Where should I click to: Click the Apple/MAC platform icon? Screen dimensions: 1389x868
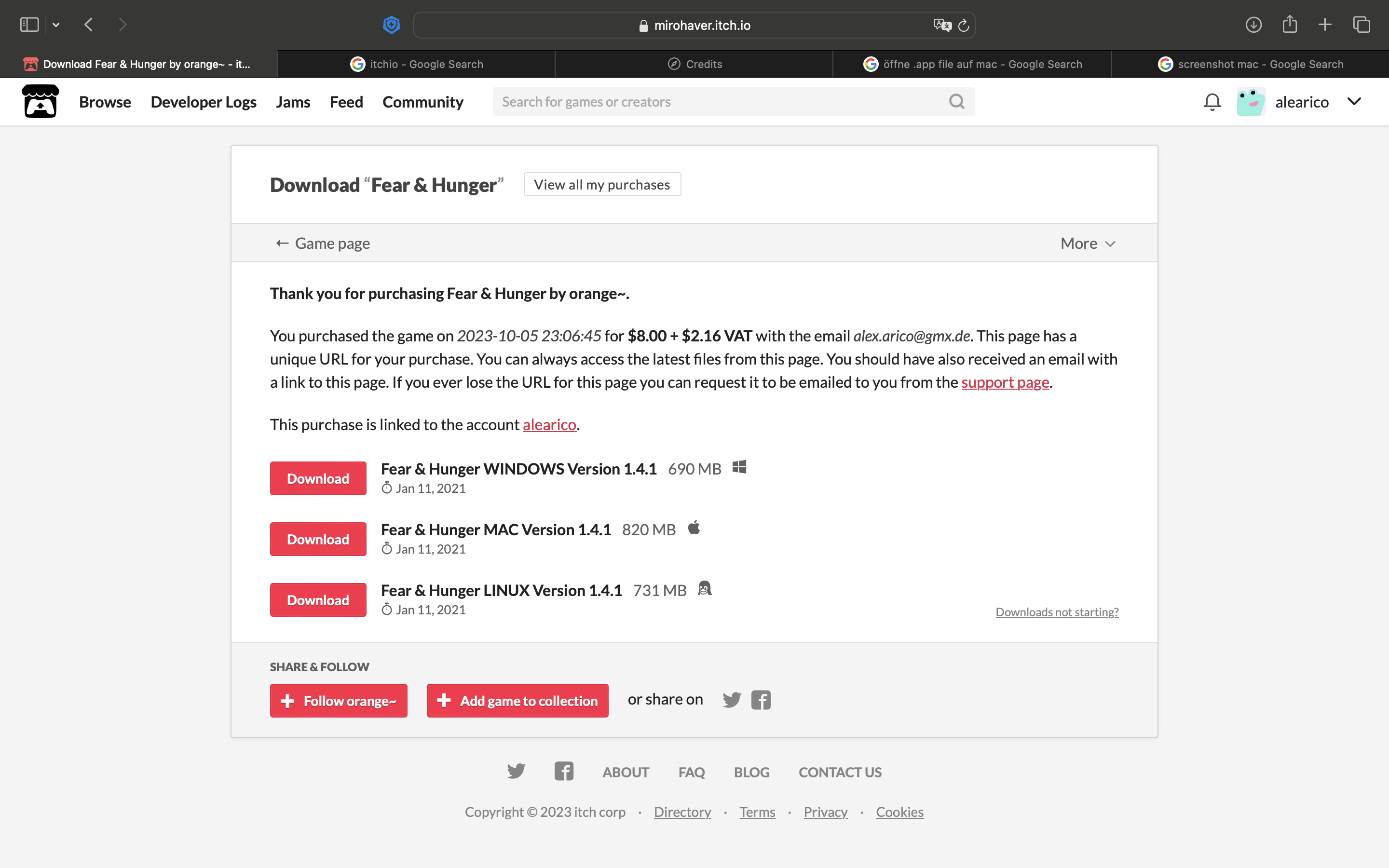(696, 528)
